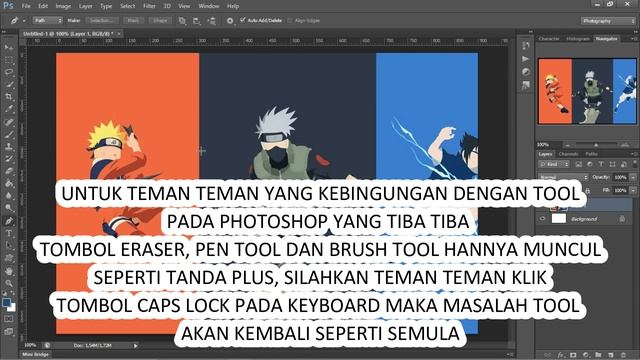Open path operations in options bar
The height and width of the screenshot is (360, 640).
(x=182, y=20)
